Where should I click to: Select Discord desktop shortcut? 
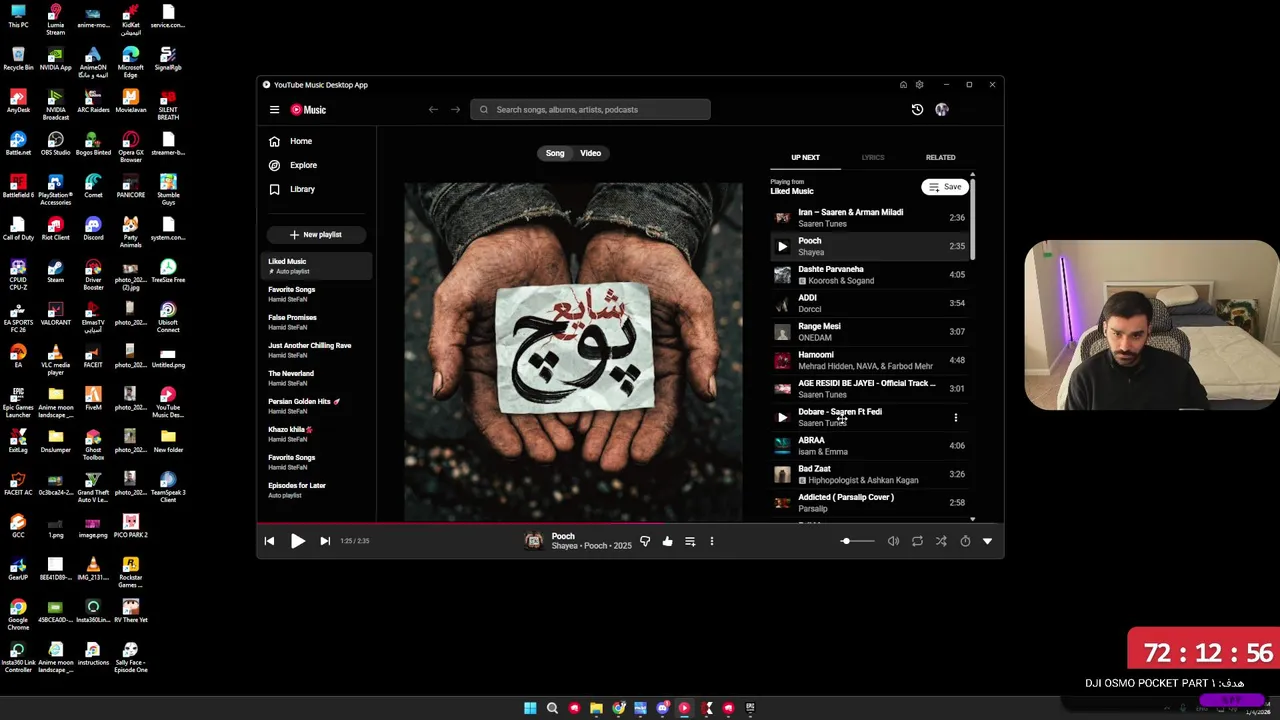pyautogui.click(x=93, y=229)
